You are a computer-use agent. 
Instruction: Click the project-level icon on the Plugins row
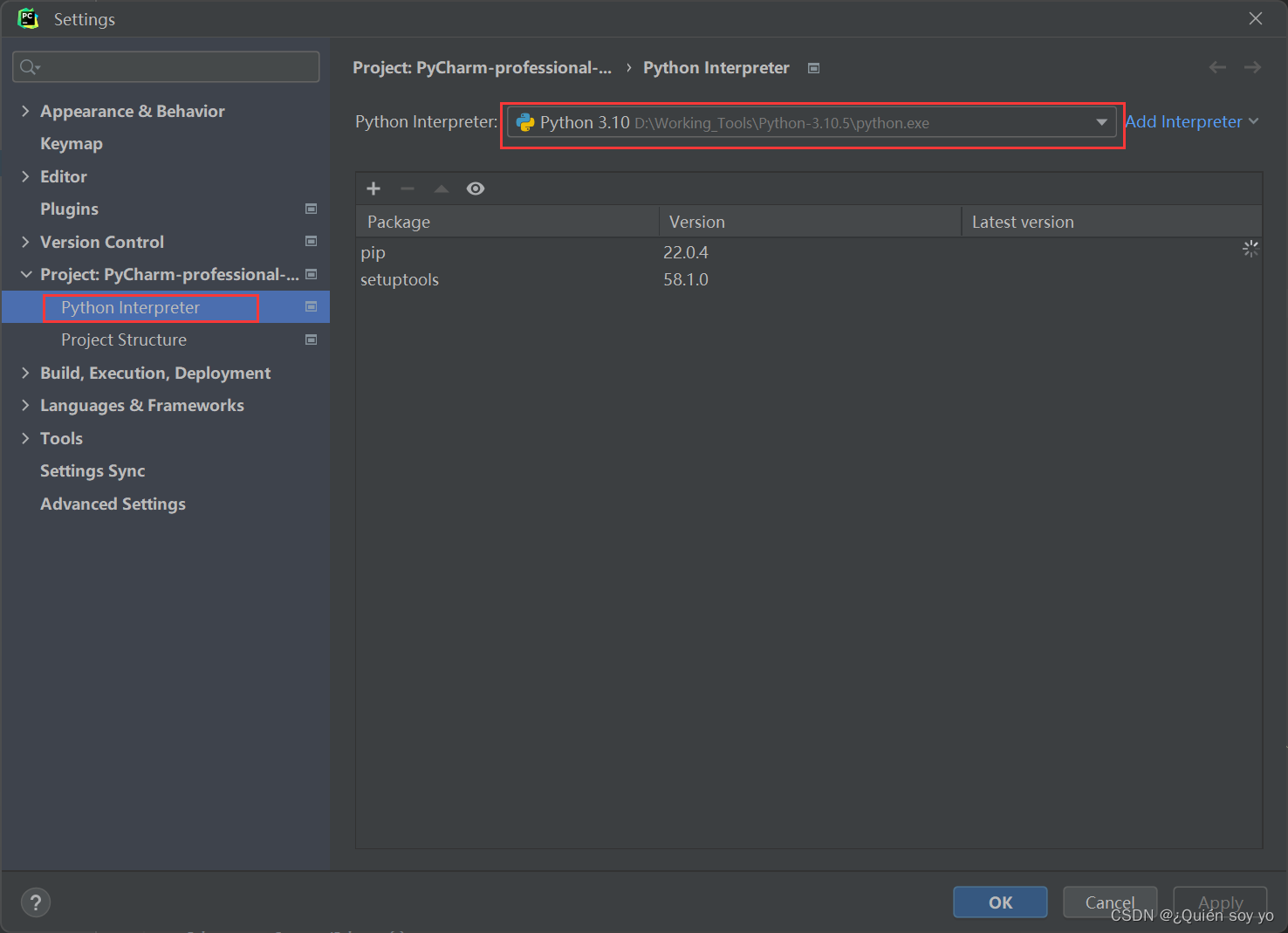click(x=311, y=209)
